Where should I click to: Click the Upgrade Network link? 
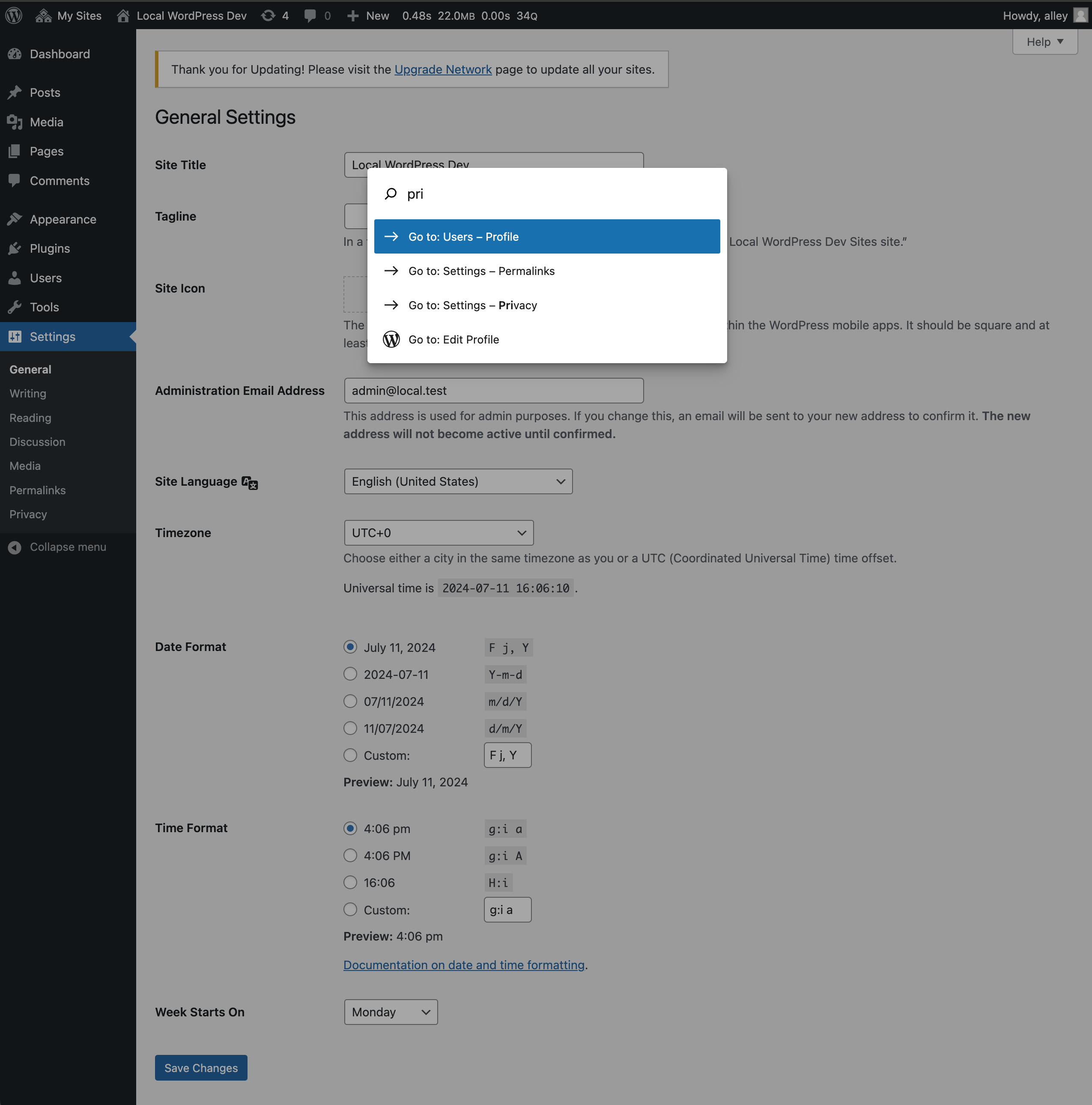pyautogui.click(x=443, y=69)
